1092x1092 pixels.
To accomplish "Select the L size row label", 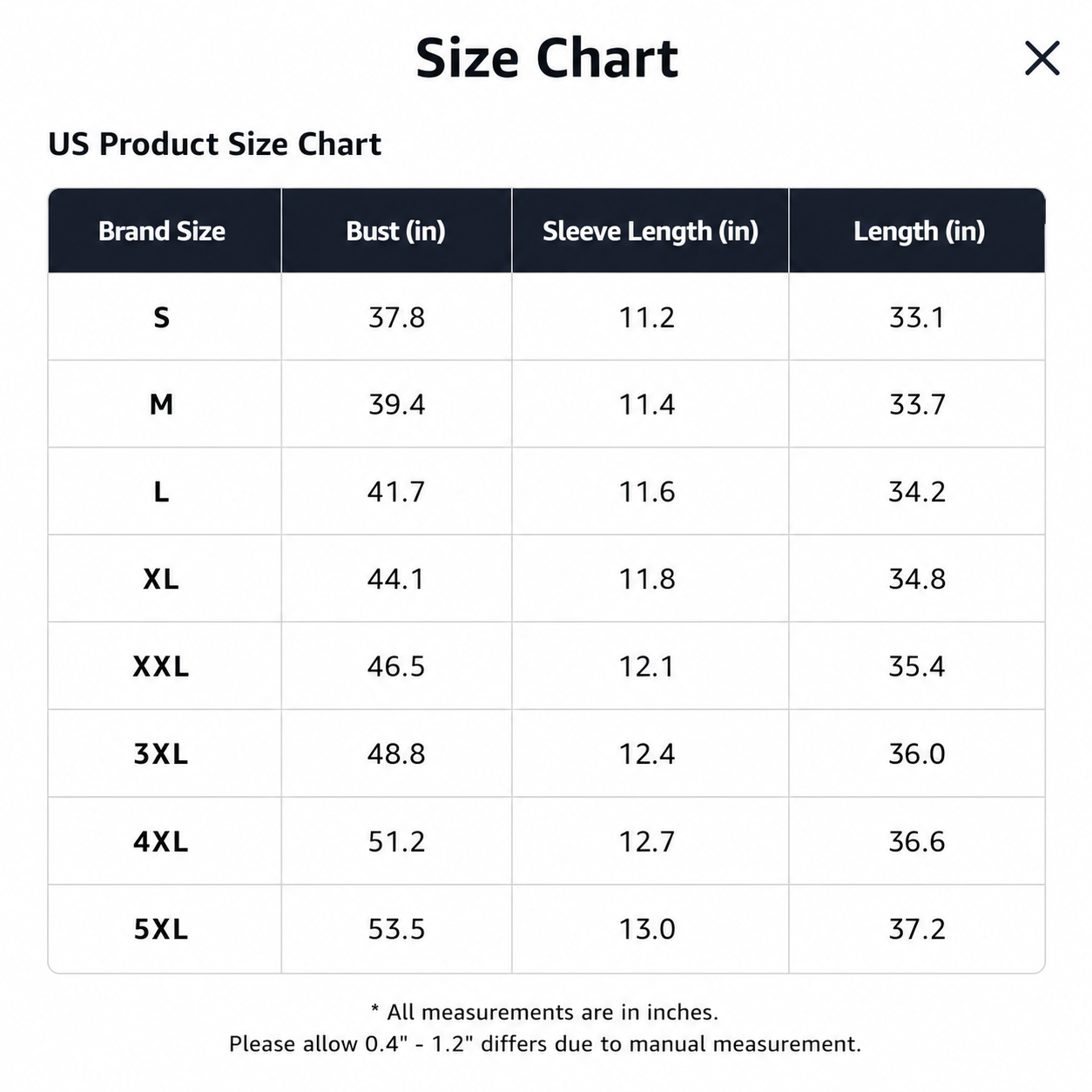I will (x=161, y=492).
